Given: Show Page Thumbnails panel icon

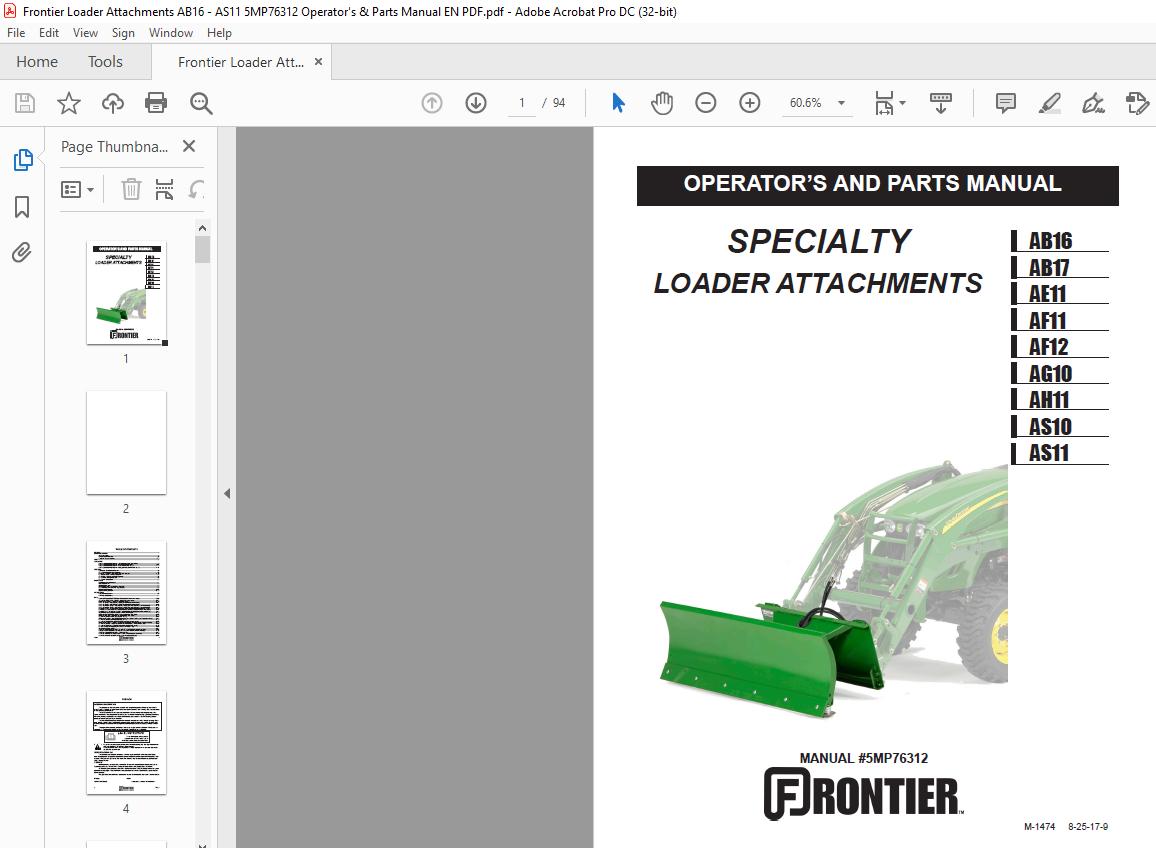Looking at the screenshot, I should click(23, 159).
